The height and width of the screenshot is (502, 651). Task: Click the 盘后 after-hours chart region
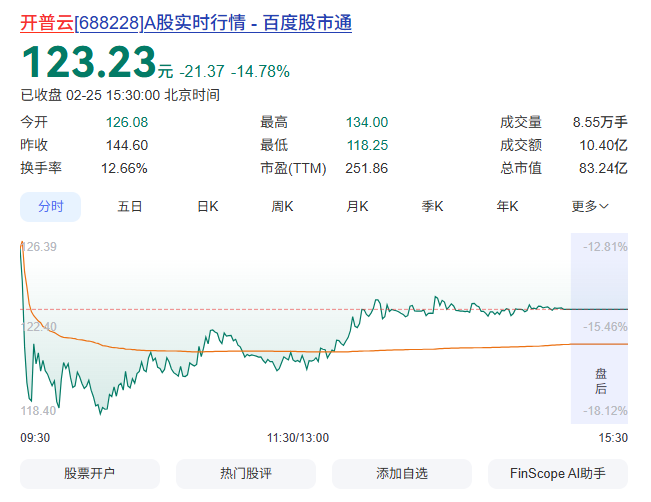pyautogui.click(x=600, y=380)
